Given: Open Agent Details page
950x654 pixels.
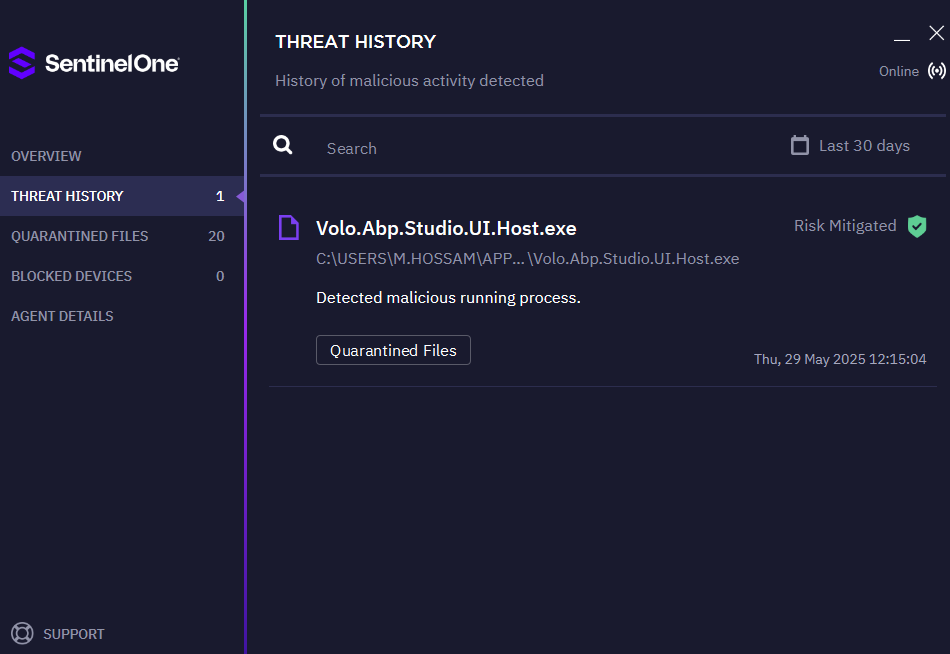Looking at the screenshot, I should pos(62,316).
